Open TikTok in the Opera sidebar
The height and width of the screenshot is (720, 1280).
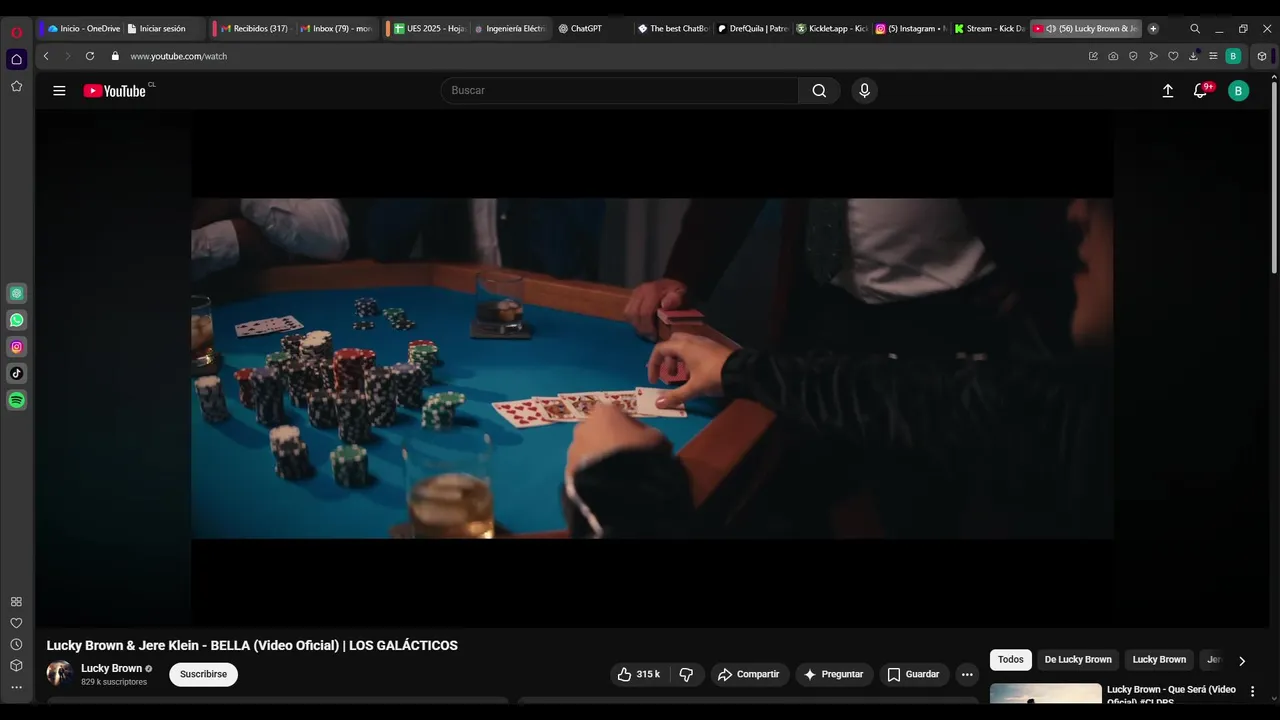click(16, 373)
